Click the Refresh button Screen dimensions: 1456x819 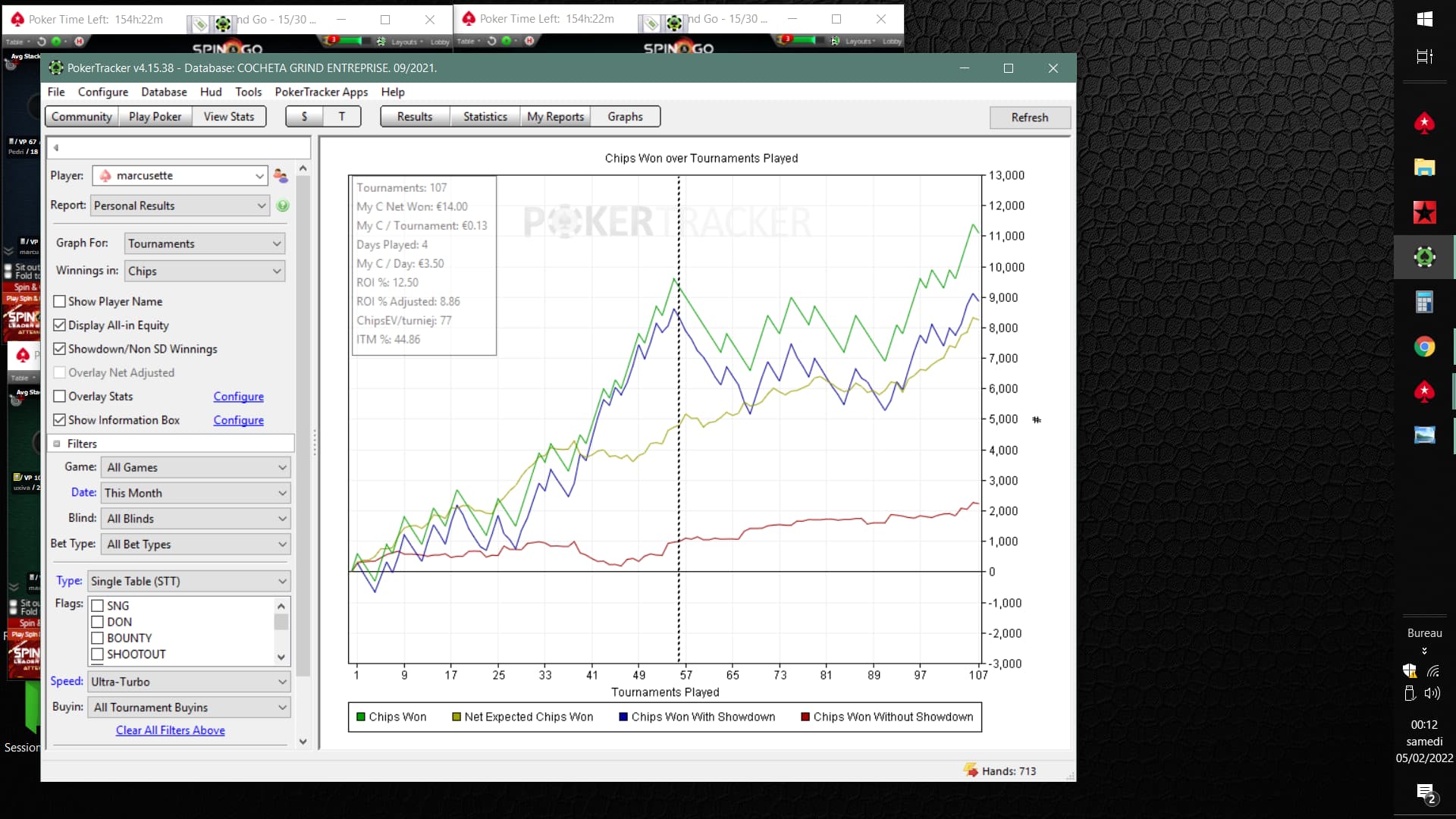[x=1030, y=118]
